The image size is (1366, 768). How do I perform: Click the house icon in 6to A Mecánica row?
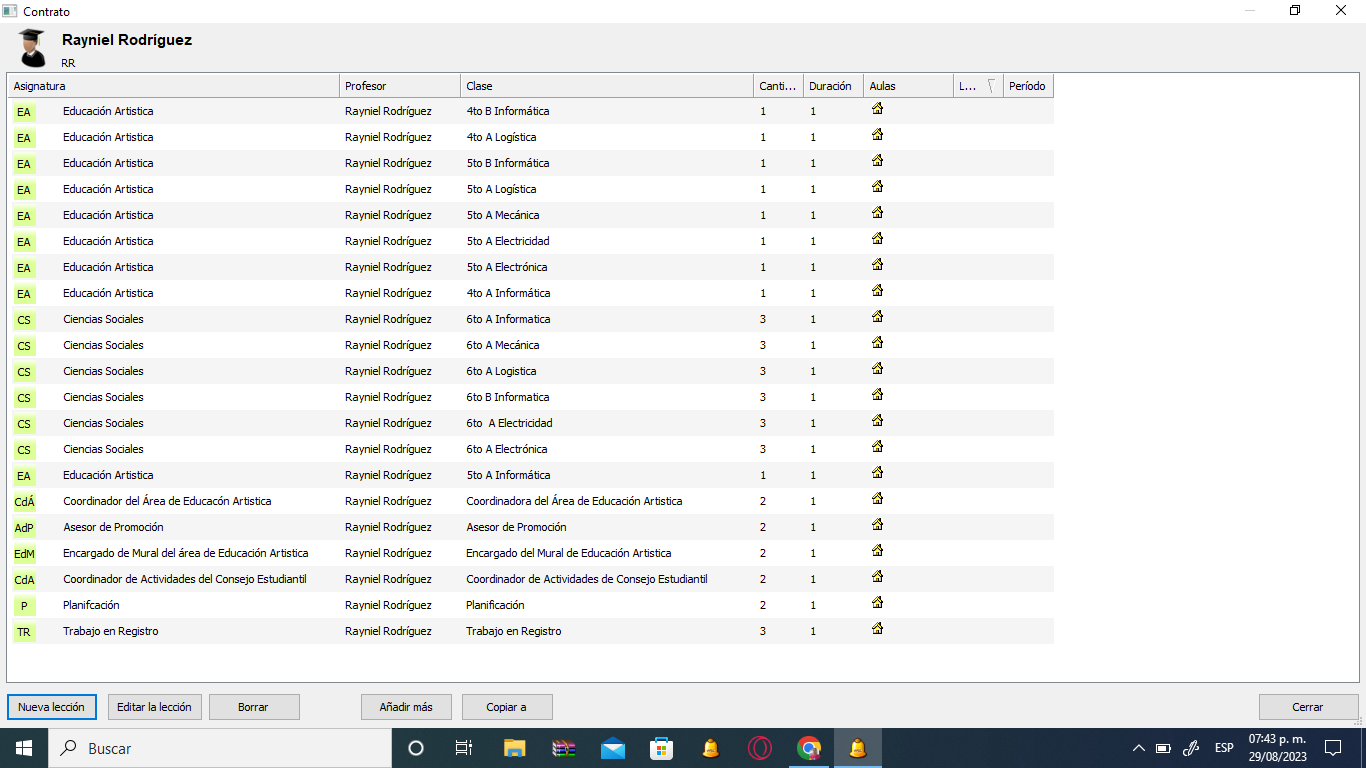(878, 343)
